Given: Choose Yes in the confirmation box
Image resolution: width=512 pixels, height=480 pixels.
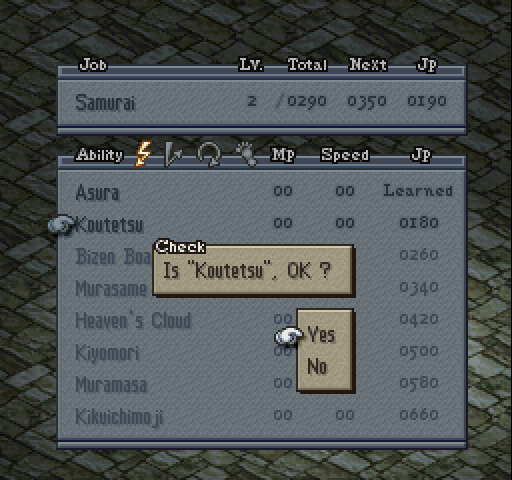Looking at the screenshot, I should point(321,334).
